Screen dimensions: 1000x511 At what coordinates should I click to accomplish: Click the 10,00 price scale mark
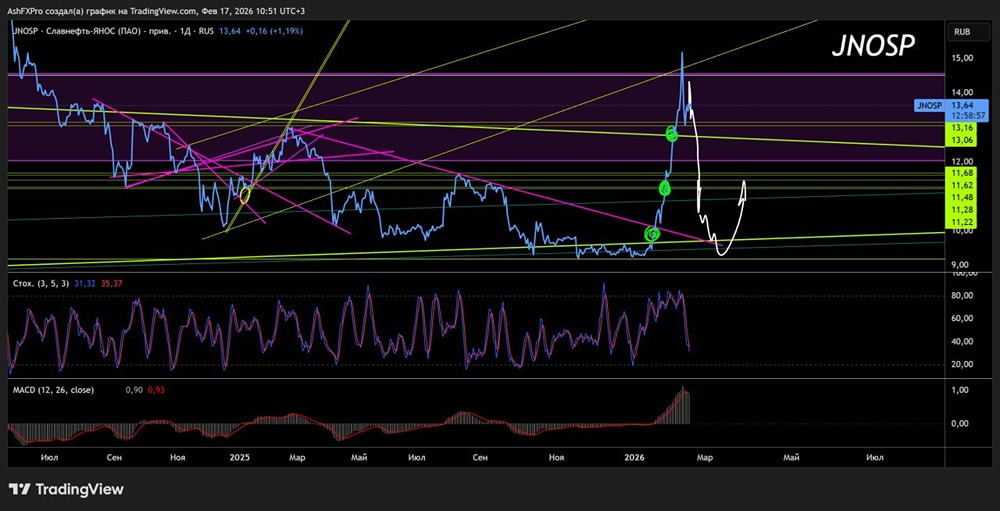click(x=960, y=230)
